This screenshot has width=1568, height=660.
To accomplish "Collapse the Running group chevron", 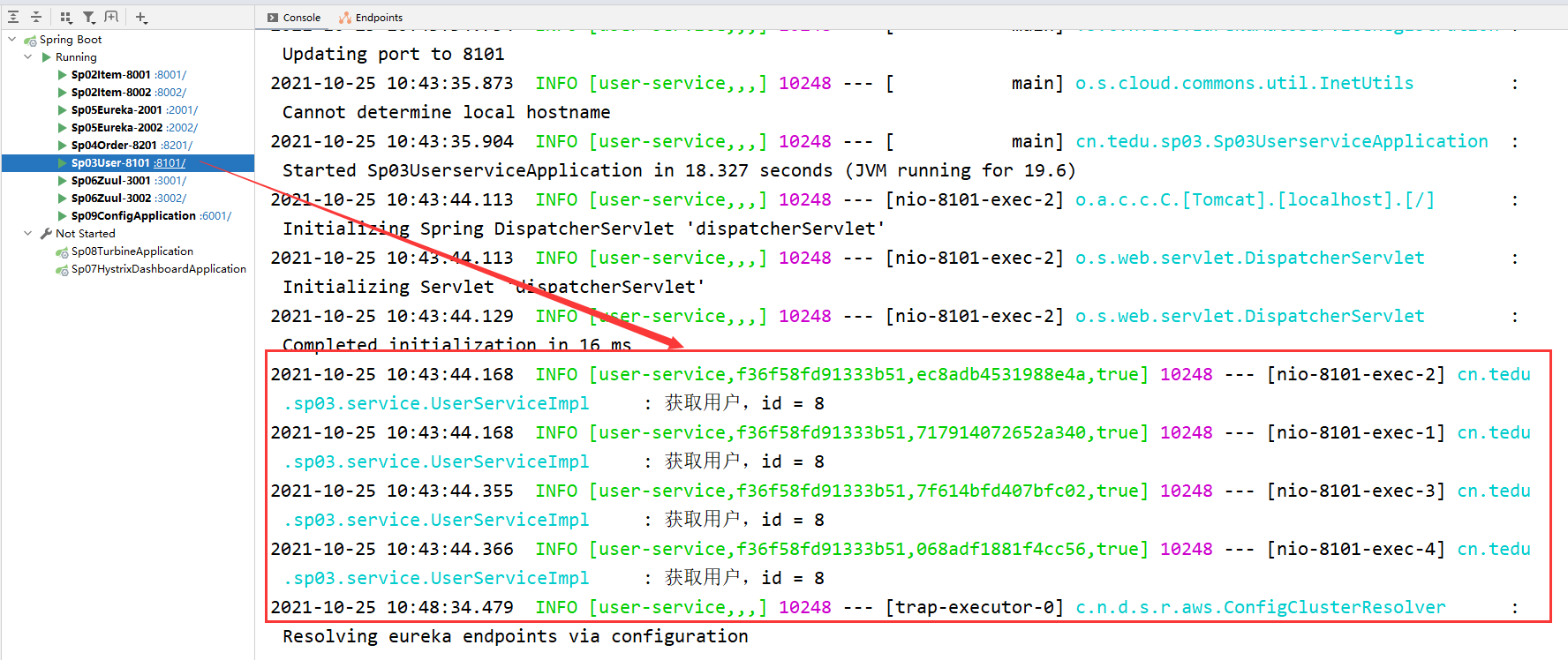I will [x=27, y=57].
